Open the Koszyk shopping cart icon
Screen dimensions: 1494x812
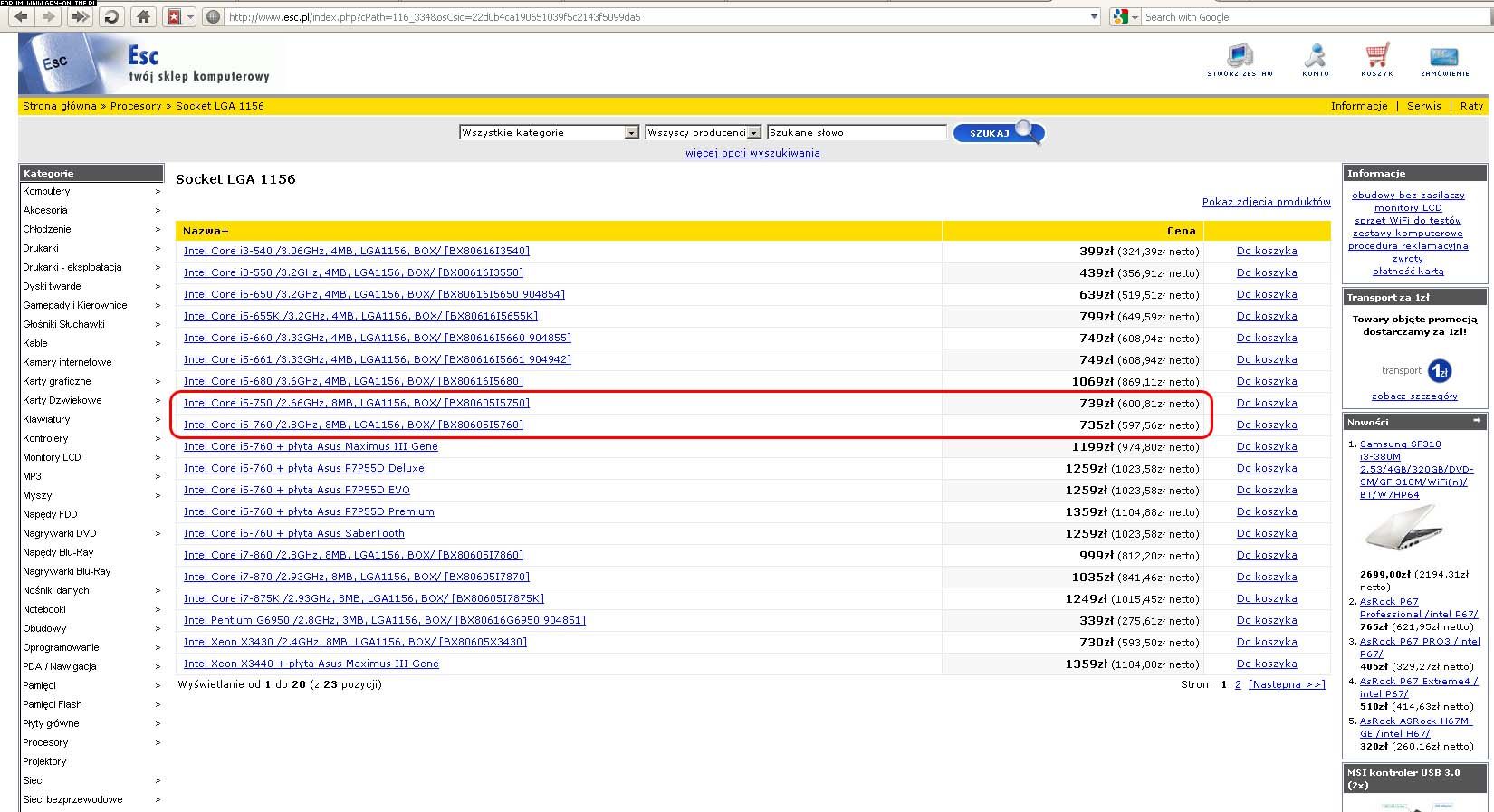(x=1377, y=59)
